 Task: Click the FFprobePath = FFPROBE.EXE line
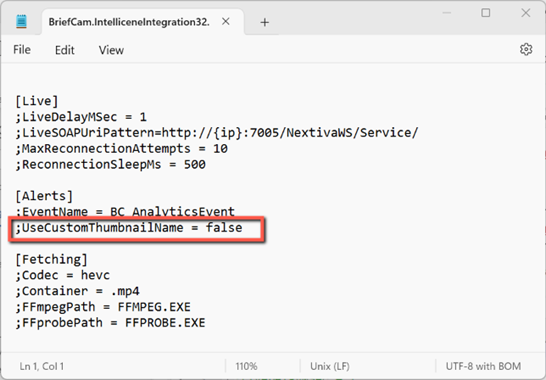pyautogui.click(x=110, y=323)
